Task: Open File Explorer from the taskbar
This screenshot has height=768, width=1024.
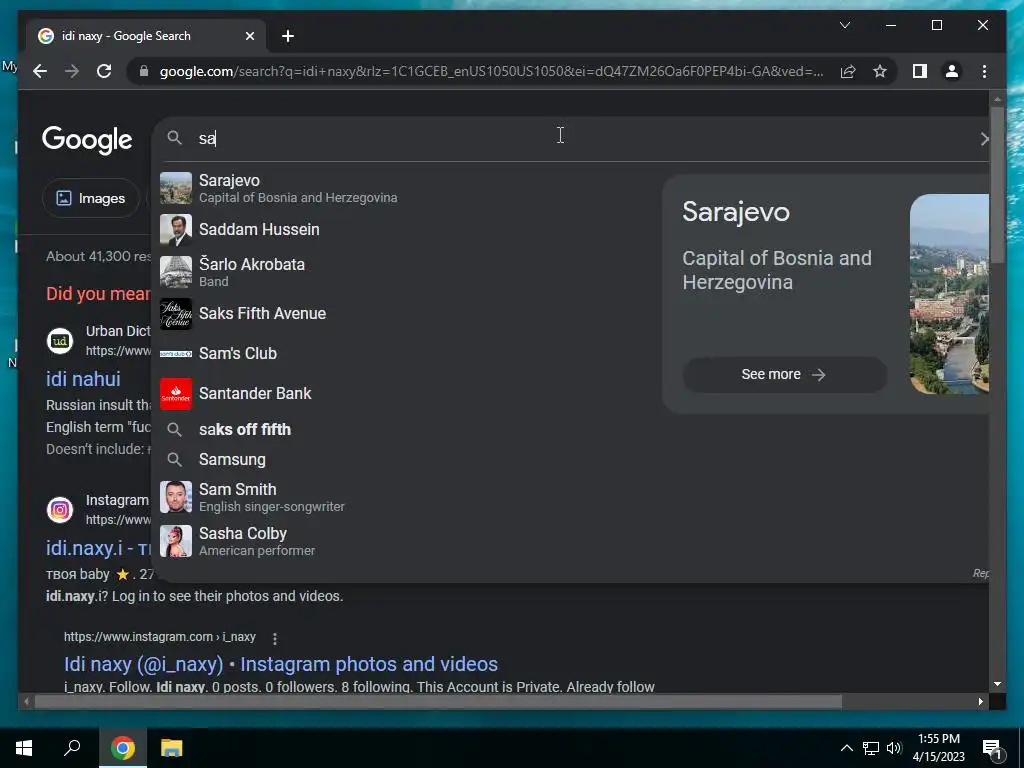Action: click(172, 748)
